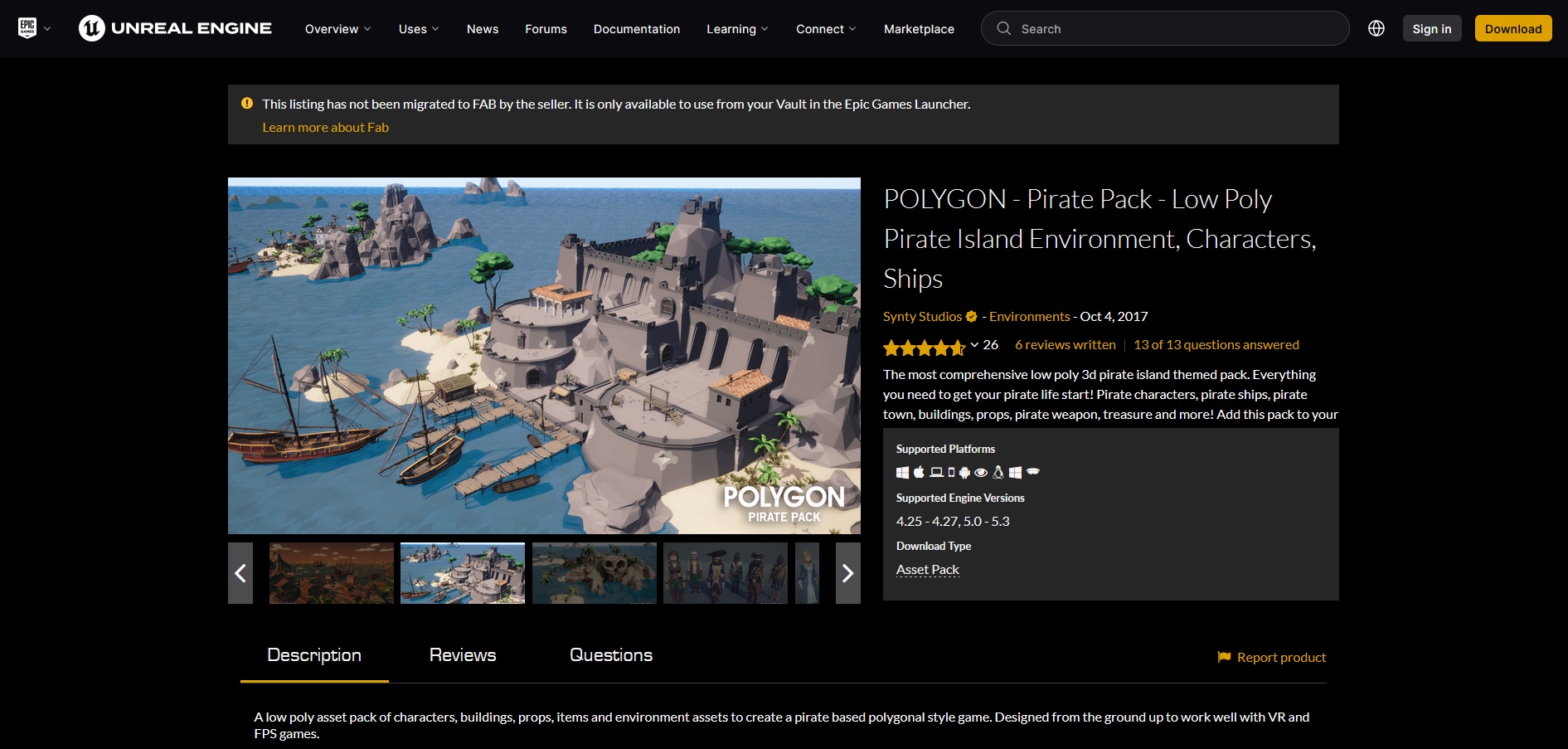1568x749 pixels.
Task: Click the five-star rating icons
Action: 925,347
